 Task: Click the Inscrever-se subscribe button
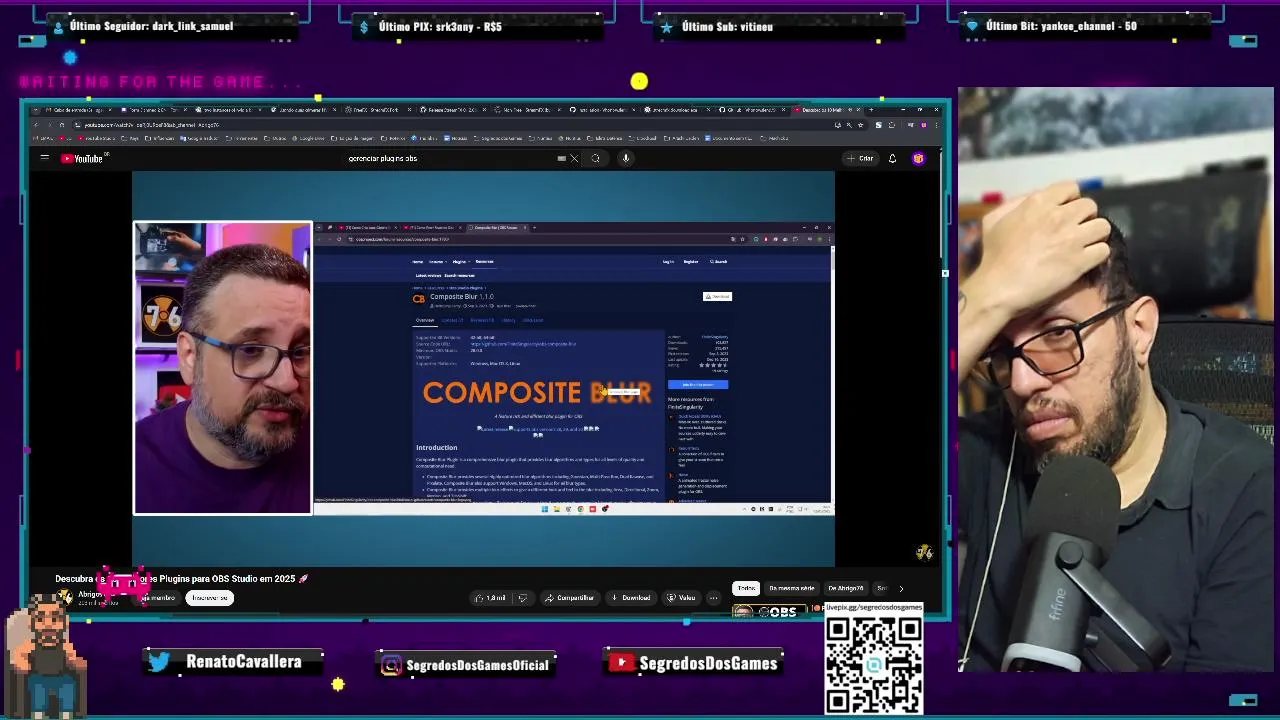click(x=209, y=598)
